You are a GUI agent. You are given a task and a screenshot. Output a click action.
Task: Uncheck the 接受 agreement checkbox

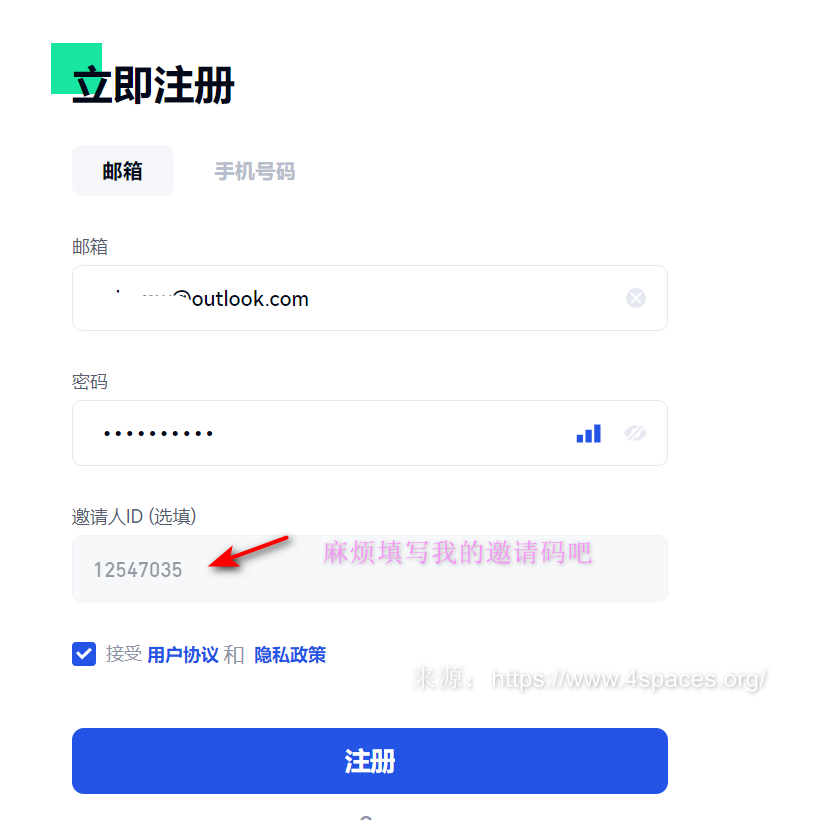coord(84,654)
